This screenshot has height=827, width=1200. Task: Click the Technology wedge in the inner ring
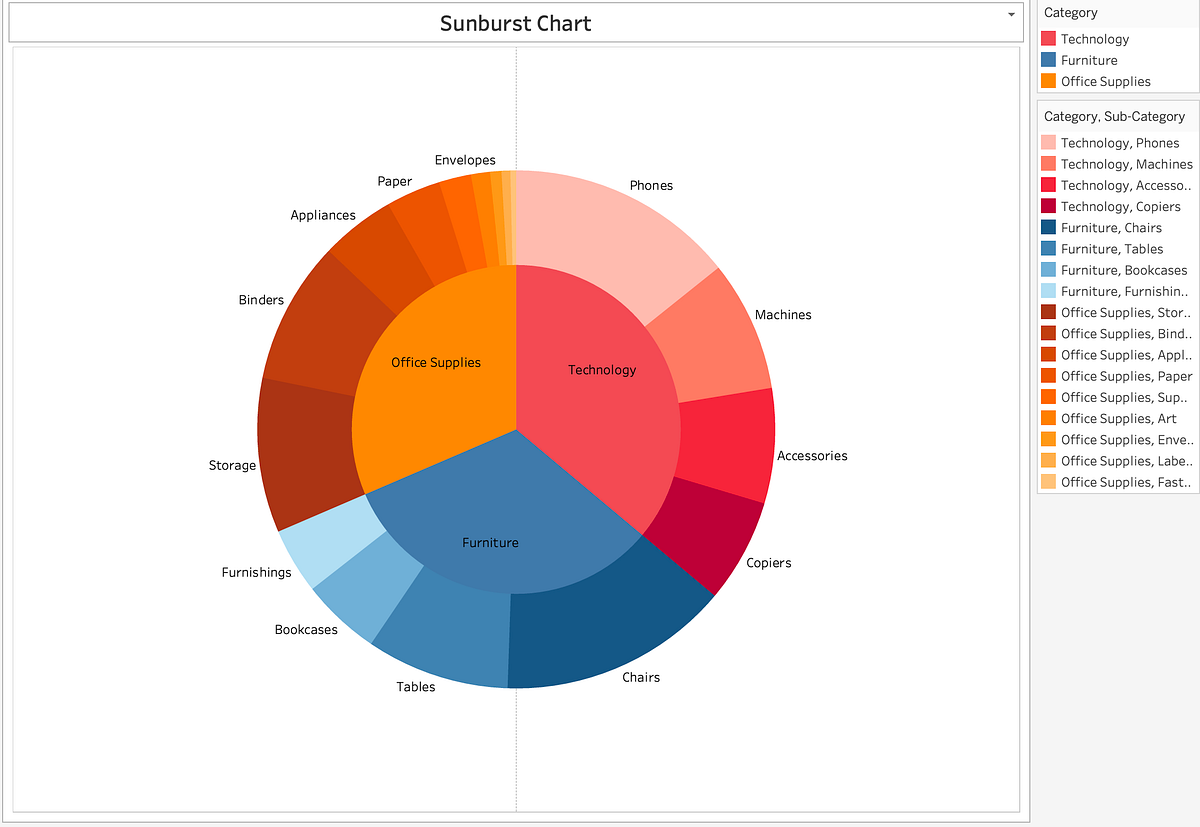tap(600, 370)
